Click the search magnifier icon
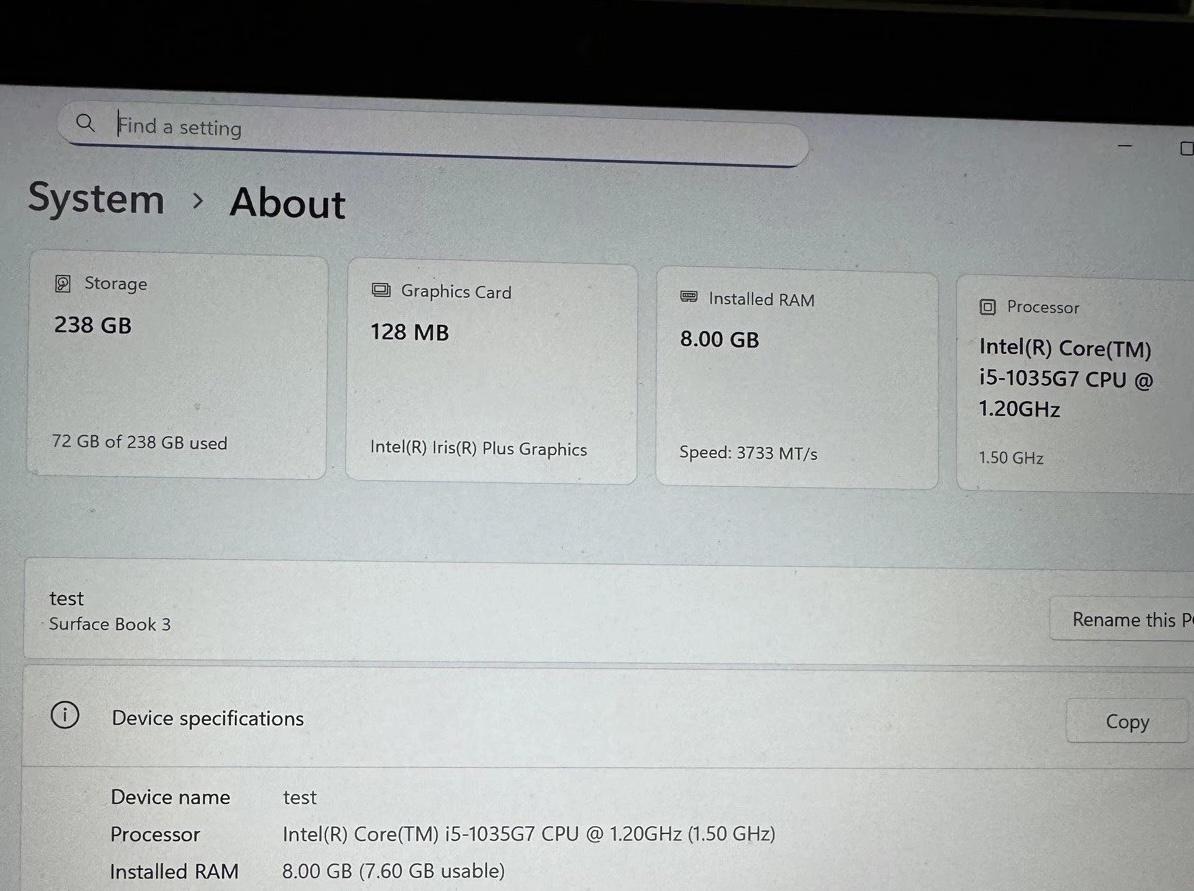The image size is (1194, 891). [x=85, y=123]
